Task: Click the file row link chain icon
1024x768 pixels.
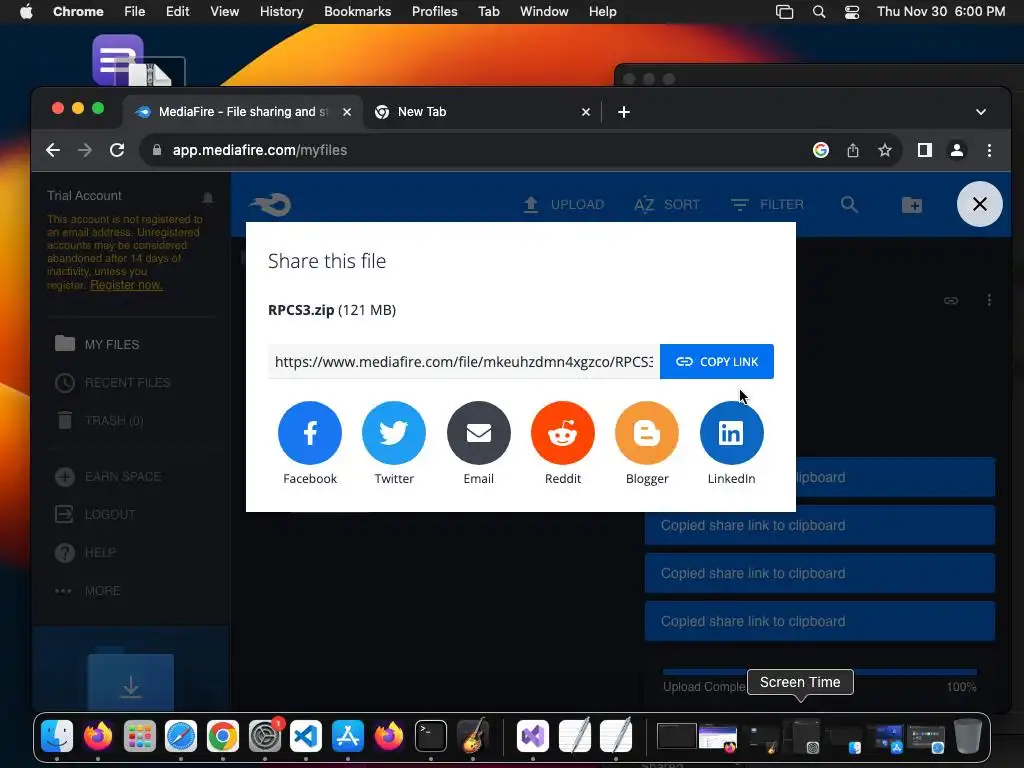Action: tap(951, 300)
